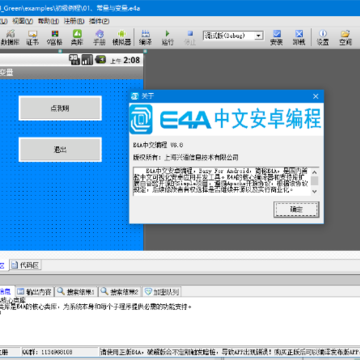Open the 搜索结果1 tab
Screen dimensions: 360x360
click(x=77, y=292)
